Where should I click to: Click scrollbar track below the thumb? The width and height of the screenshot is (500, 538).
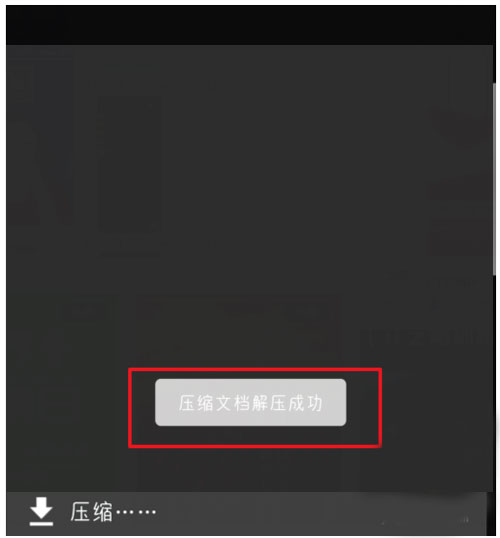[494, 377]
